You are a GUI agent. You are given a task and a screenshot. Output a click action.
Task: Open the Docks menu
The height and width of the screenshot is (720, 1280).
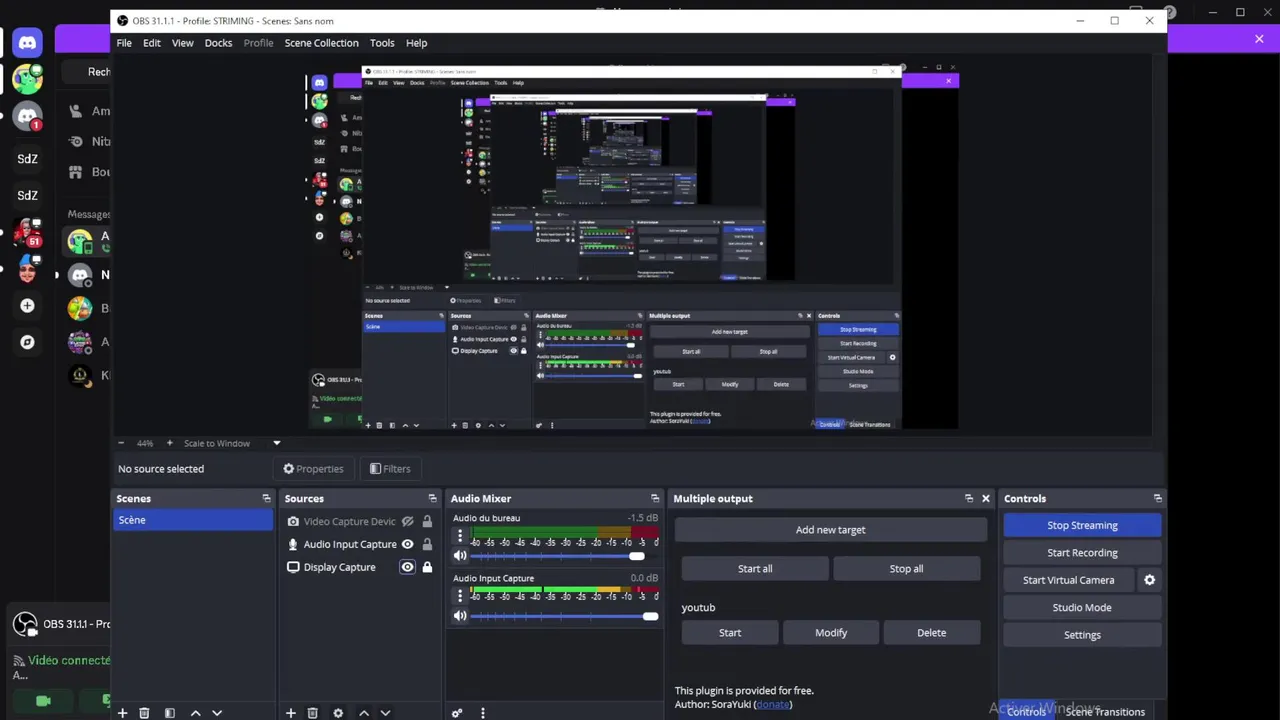[218, 43]
